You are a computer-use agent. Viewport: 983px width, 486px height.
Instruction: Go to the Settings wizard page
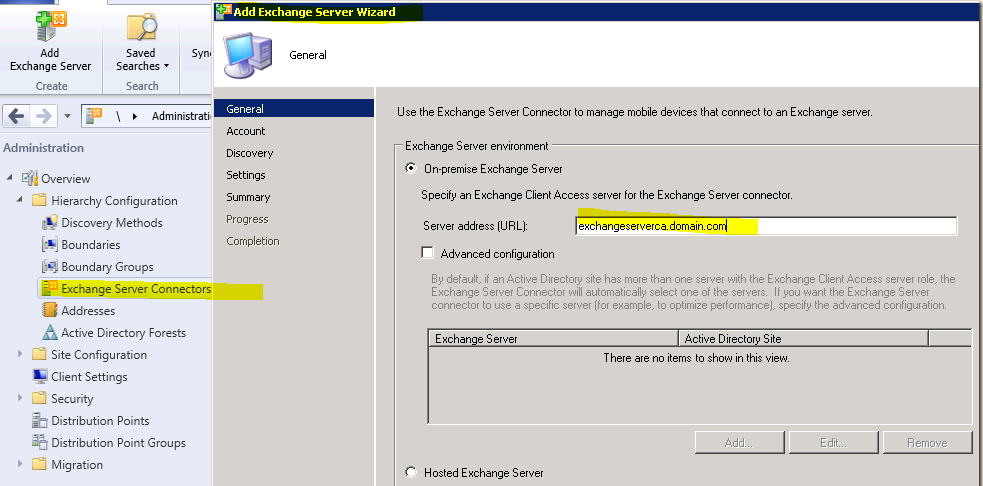246,174
